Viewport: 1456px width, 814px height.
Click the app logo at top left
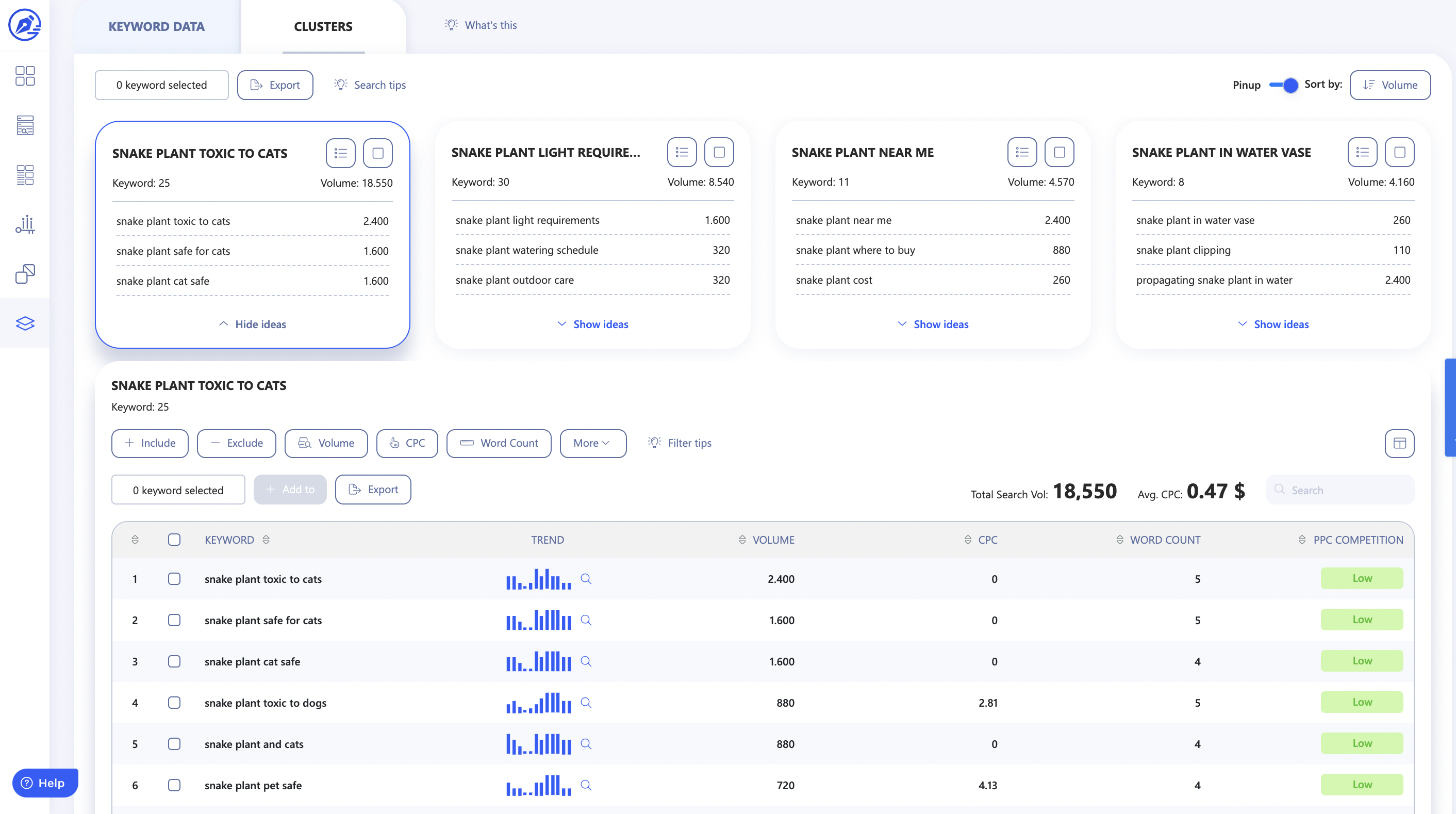[x=25, y=25]
